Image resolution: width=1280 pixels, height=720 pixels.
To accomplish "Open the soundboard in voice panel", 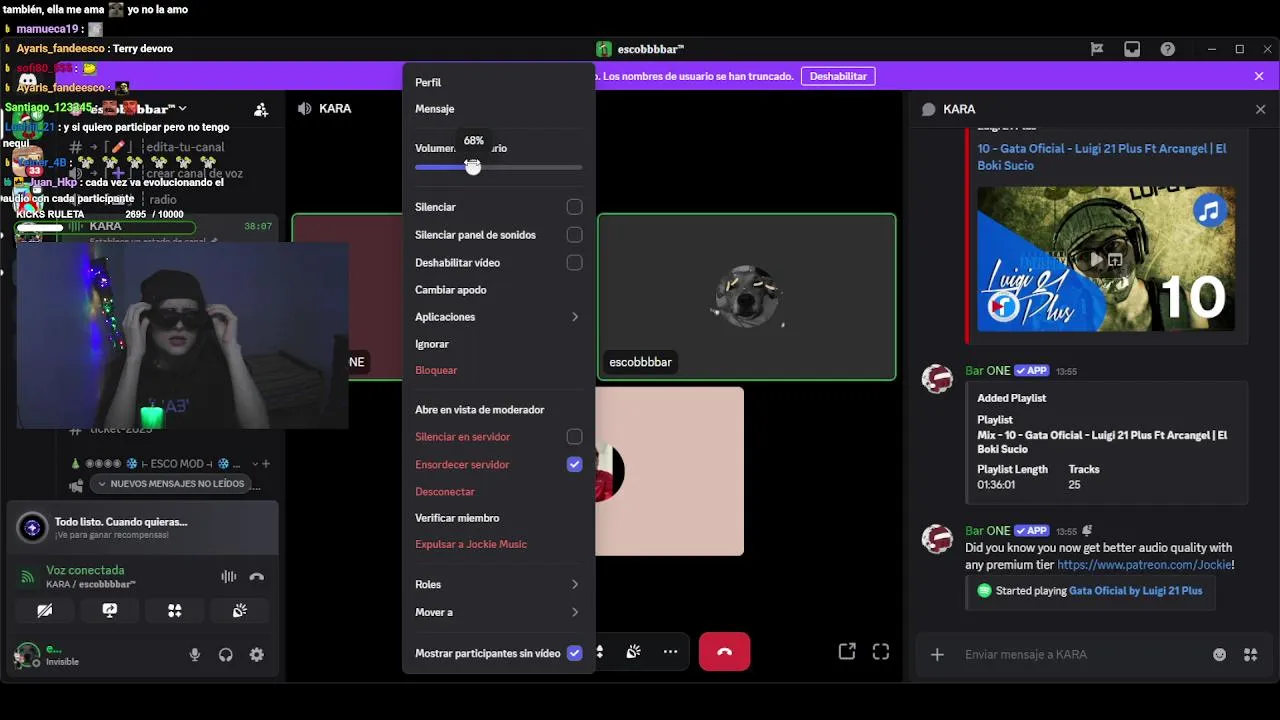I will tap(240, 610).
